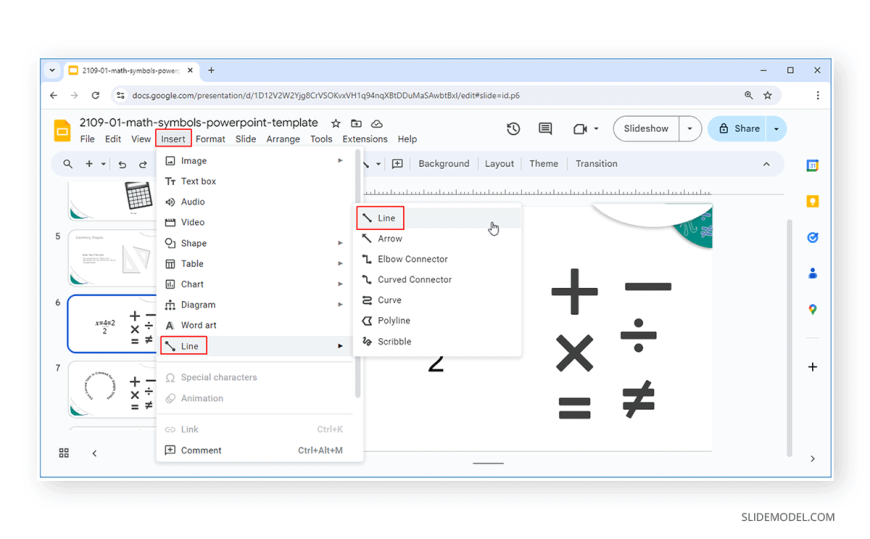Open the Extensions menu
870x539 pixels.
(365, 139)
